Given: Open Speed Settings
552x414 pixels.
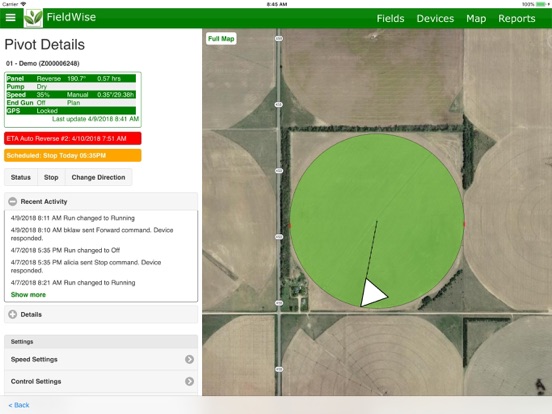Looking at the screenshot, I should 101,359.
